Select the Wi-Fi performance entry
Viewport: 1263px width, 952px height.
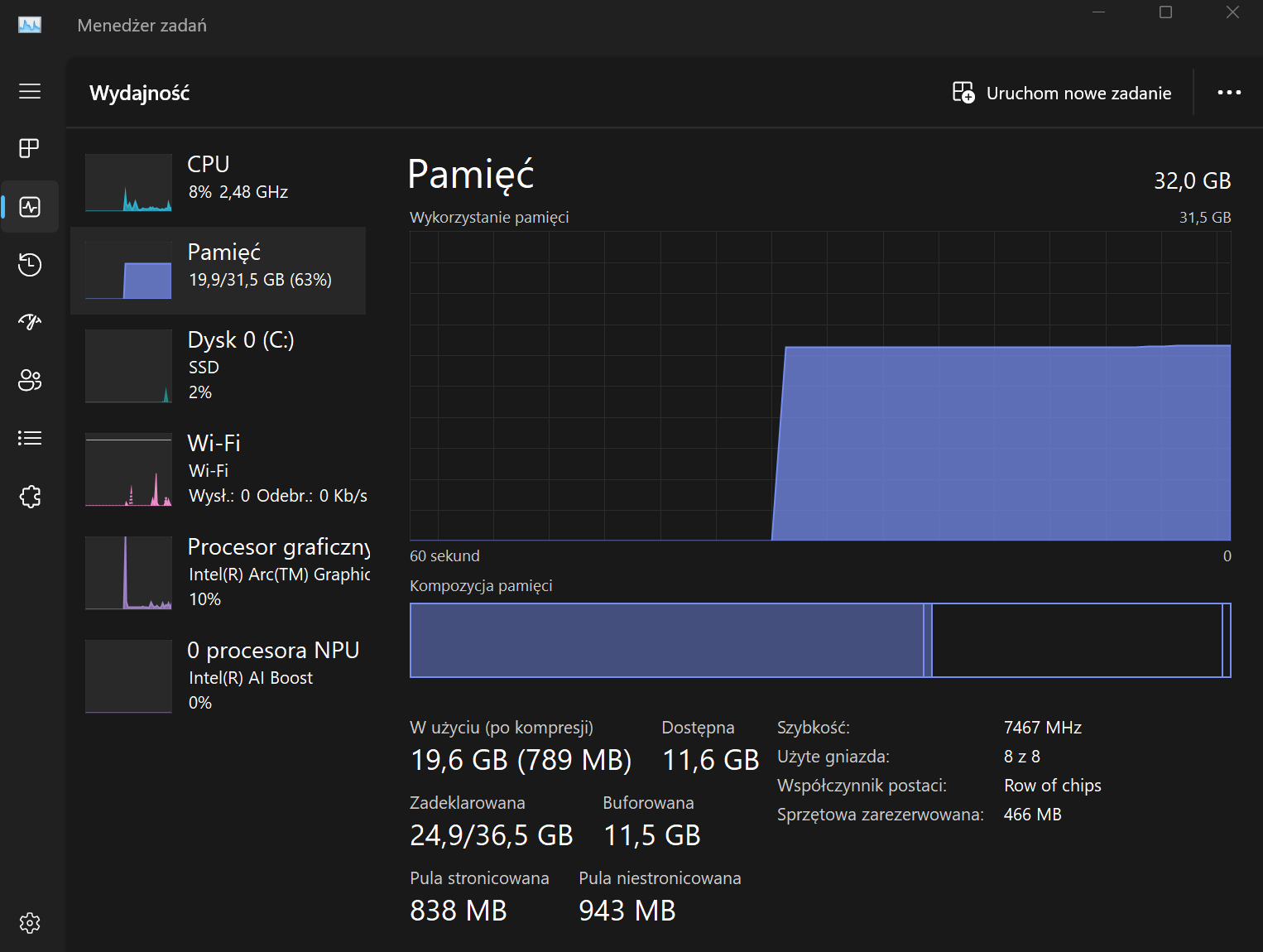[x=219, y=469]
